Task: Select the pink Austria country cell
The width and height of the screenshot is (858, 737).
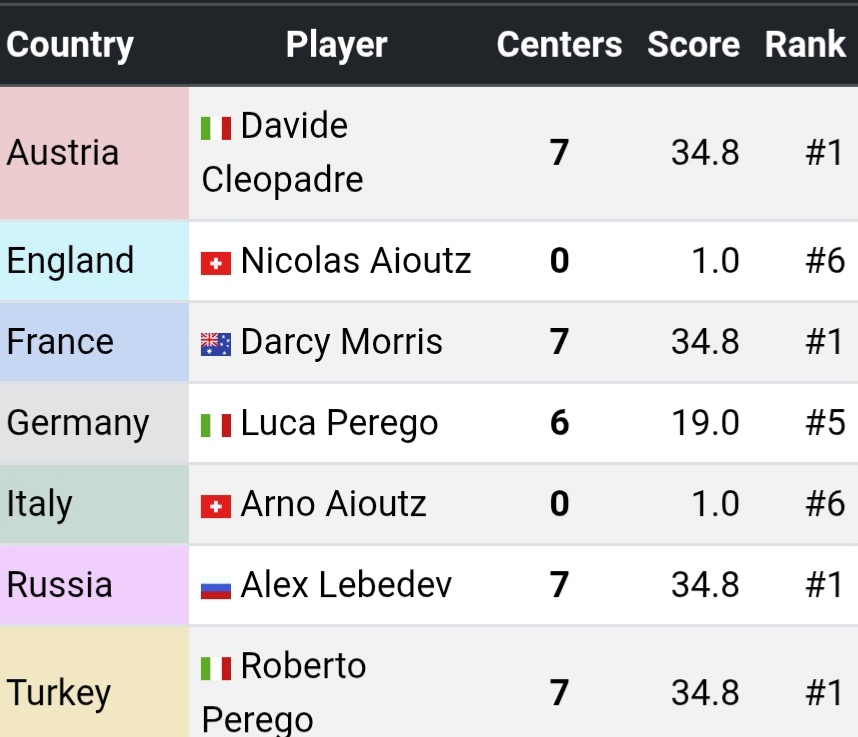Action: tap(94, 153)
